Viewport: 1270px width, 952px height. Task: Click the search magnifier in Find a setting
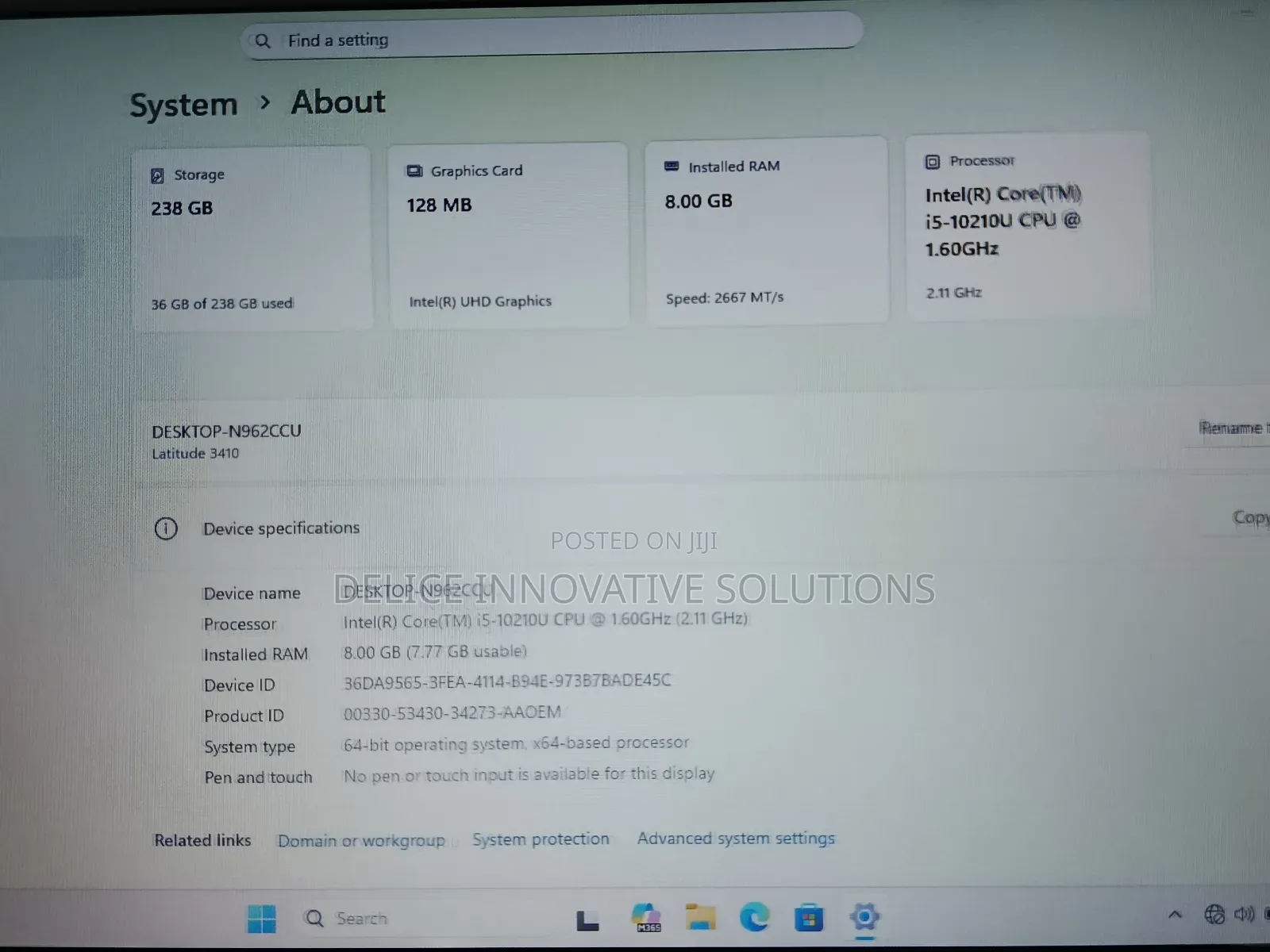tap(263, 40)
